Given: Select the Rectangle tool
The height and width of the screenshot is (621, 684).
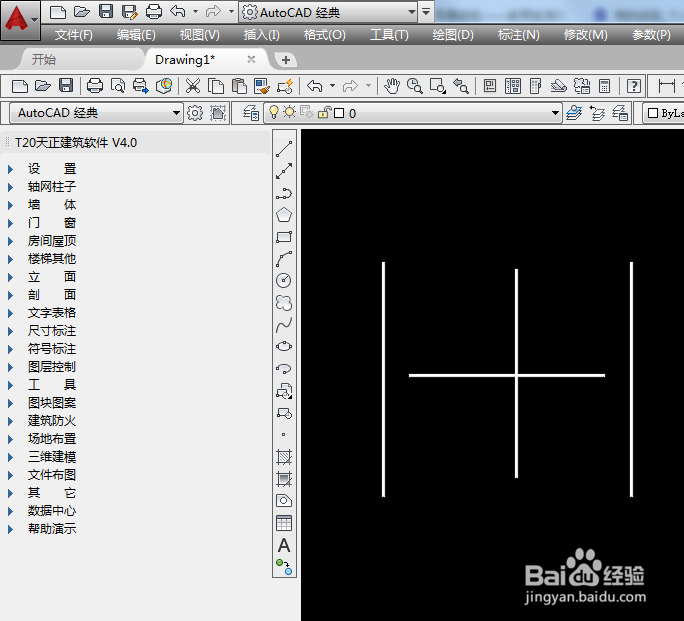Looking at the screenshot, I should pos(284,237).
